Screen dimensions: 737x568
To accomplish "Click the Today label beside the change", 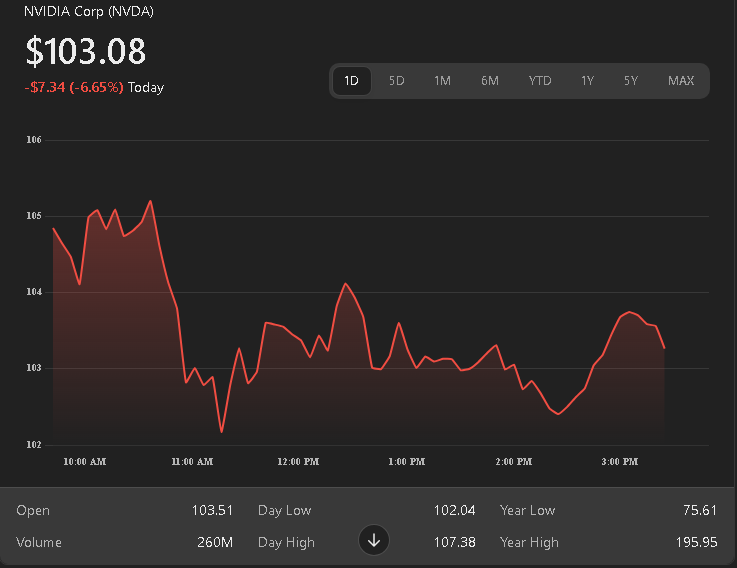I will tap(146, 87).
